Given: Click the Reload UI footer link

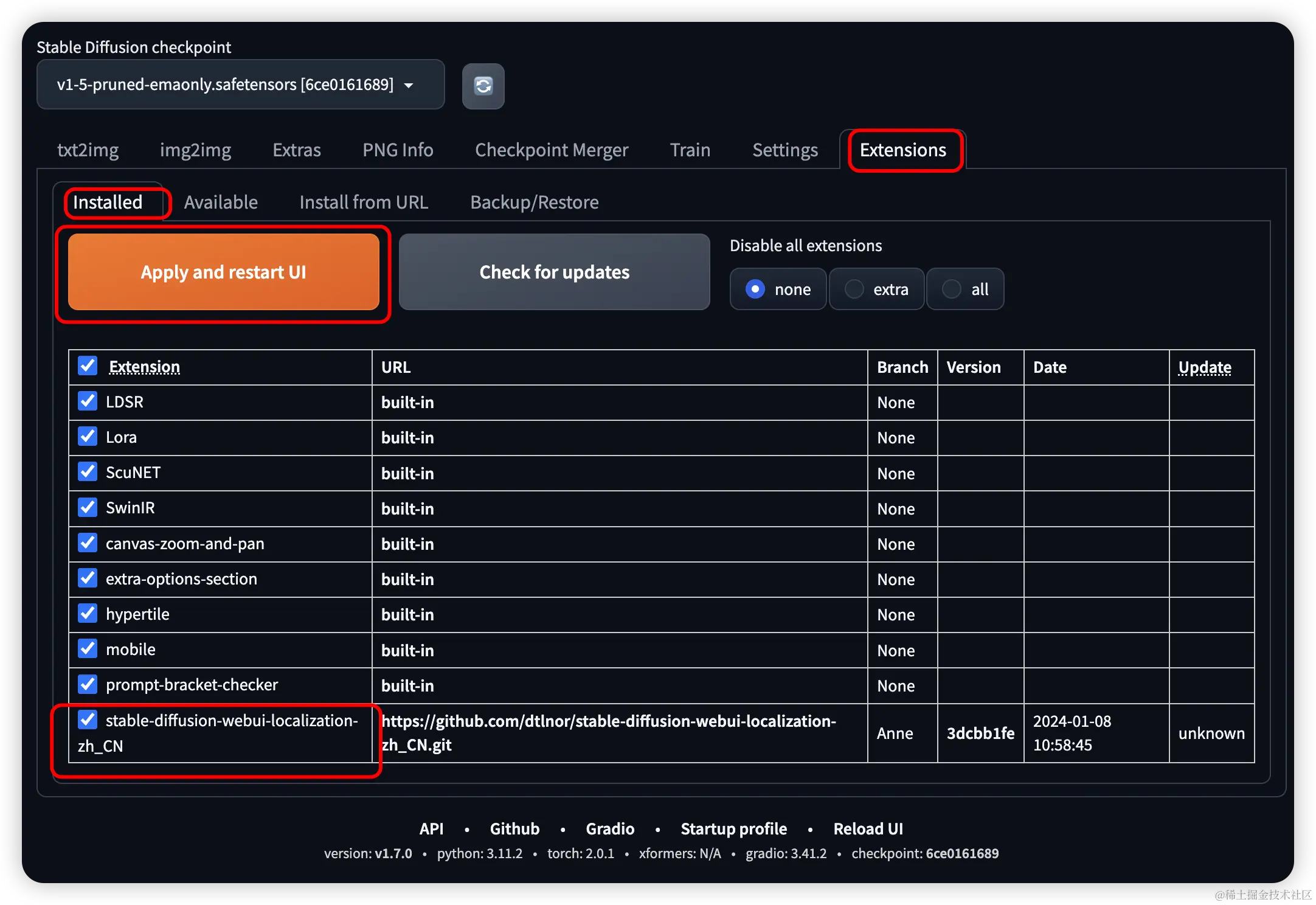Looking at the screenshot, I should tap(868, 828).
